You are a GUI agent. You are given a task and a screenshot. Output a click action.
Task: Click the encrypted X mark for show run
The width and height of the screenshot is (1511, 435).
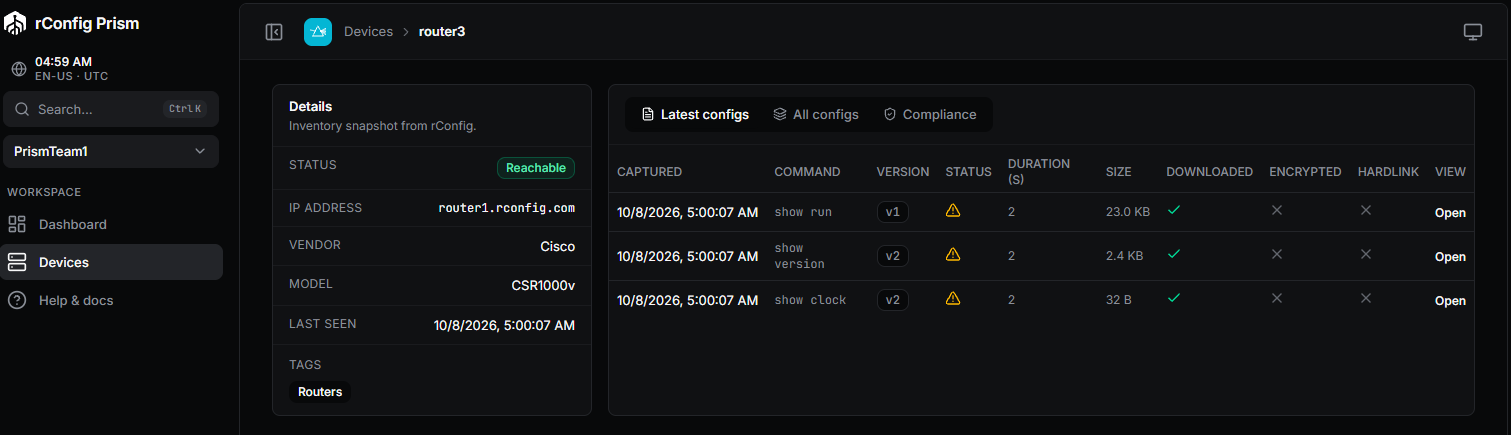click(1277, 211)
